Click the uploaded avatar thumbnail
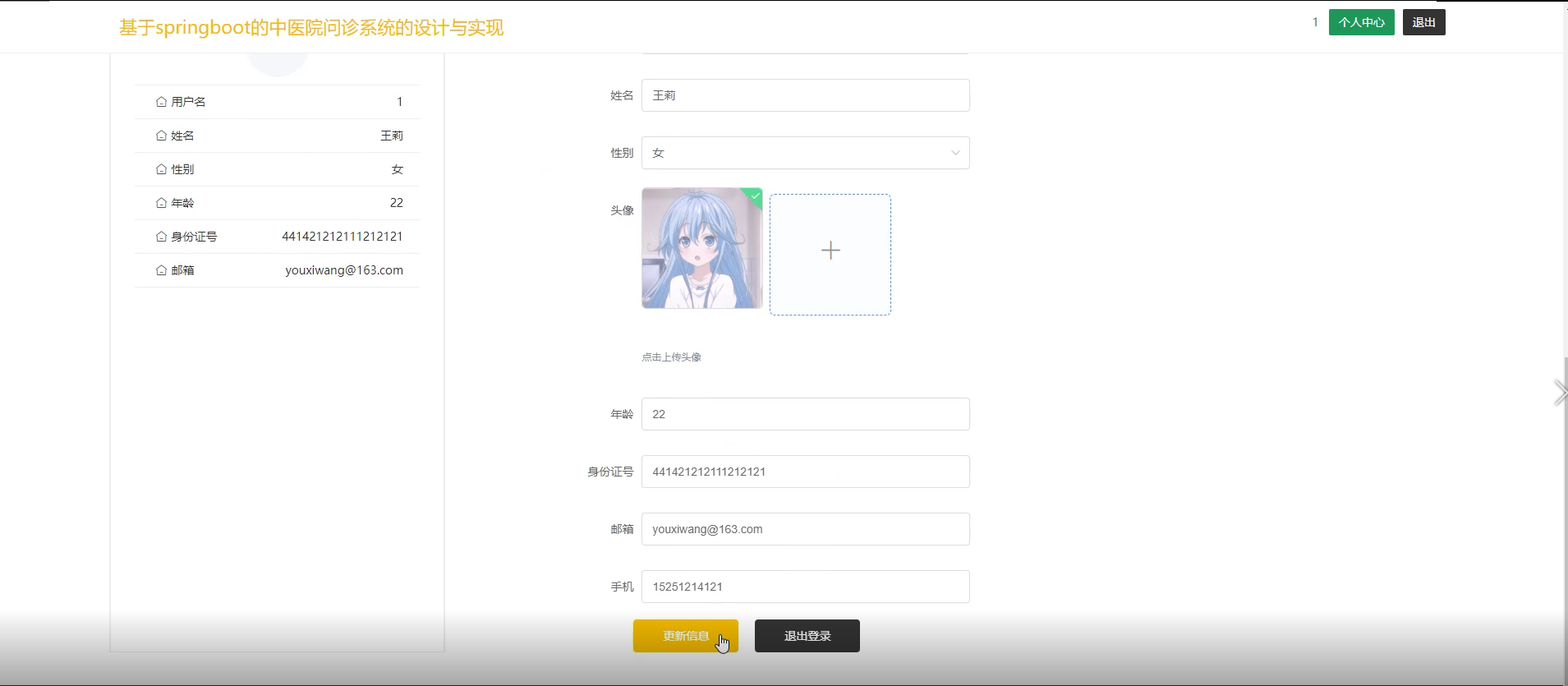1568x686 pixels. click(702, 248)
